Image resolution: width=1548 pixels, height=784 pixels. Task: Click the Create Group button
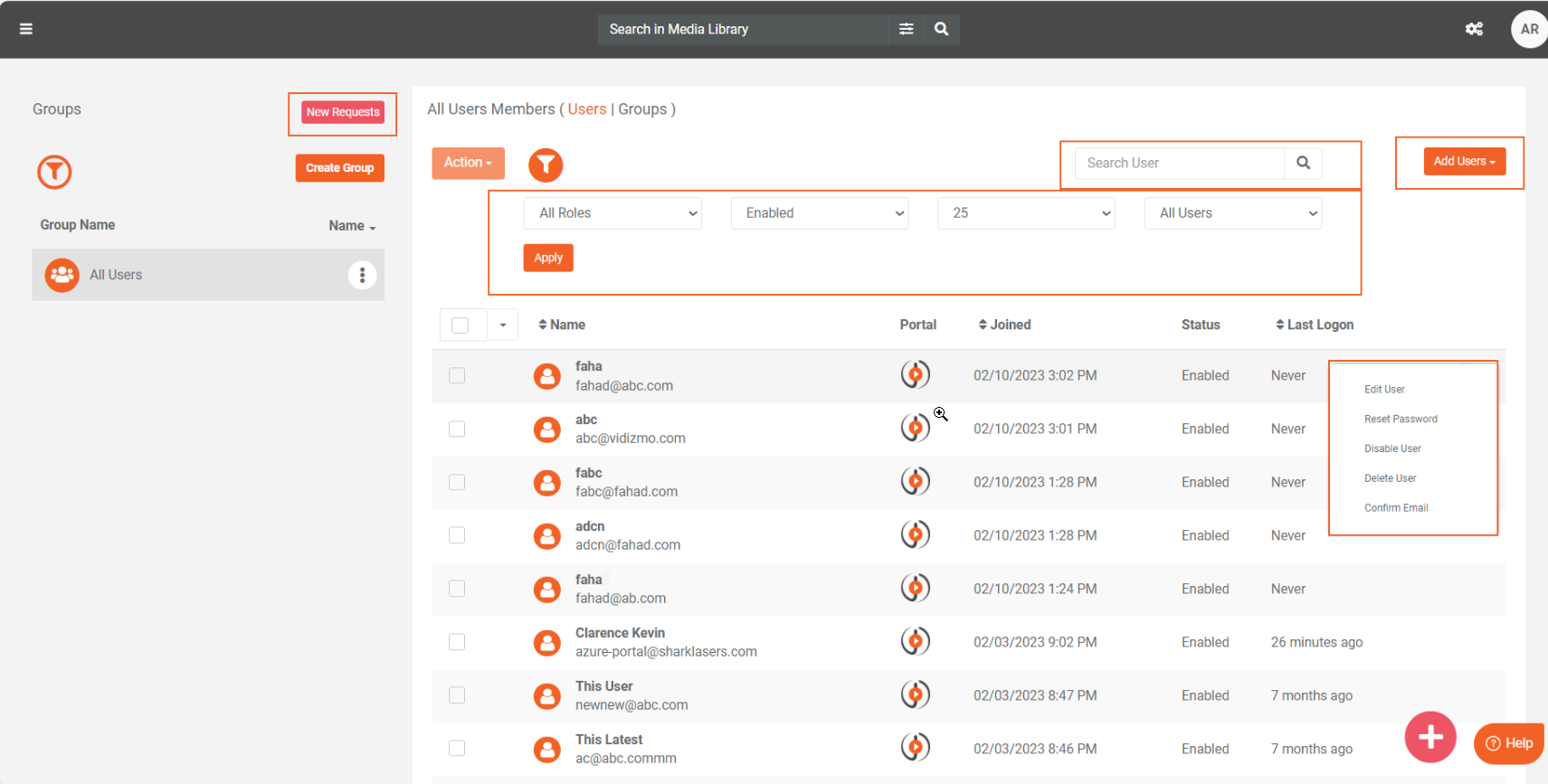[339, 168]
